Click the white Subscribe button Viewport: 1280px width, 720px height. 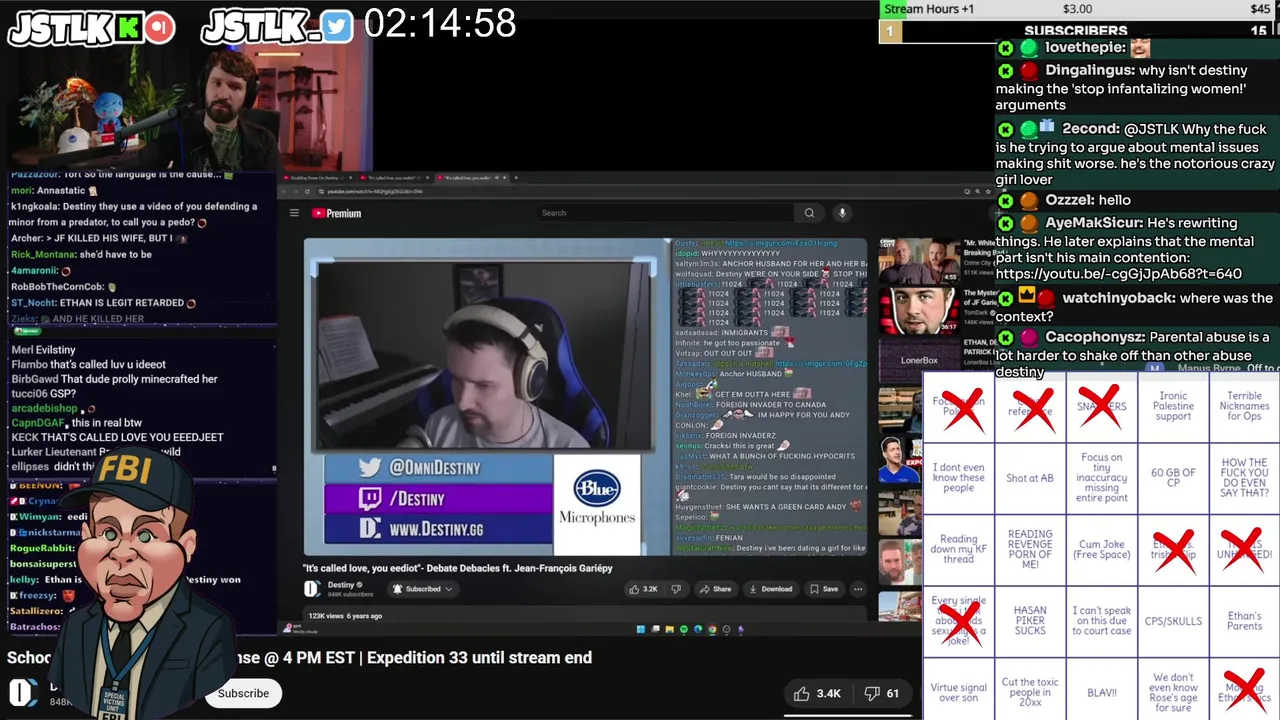click(x=243, y=693)
